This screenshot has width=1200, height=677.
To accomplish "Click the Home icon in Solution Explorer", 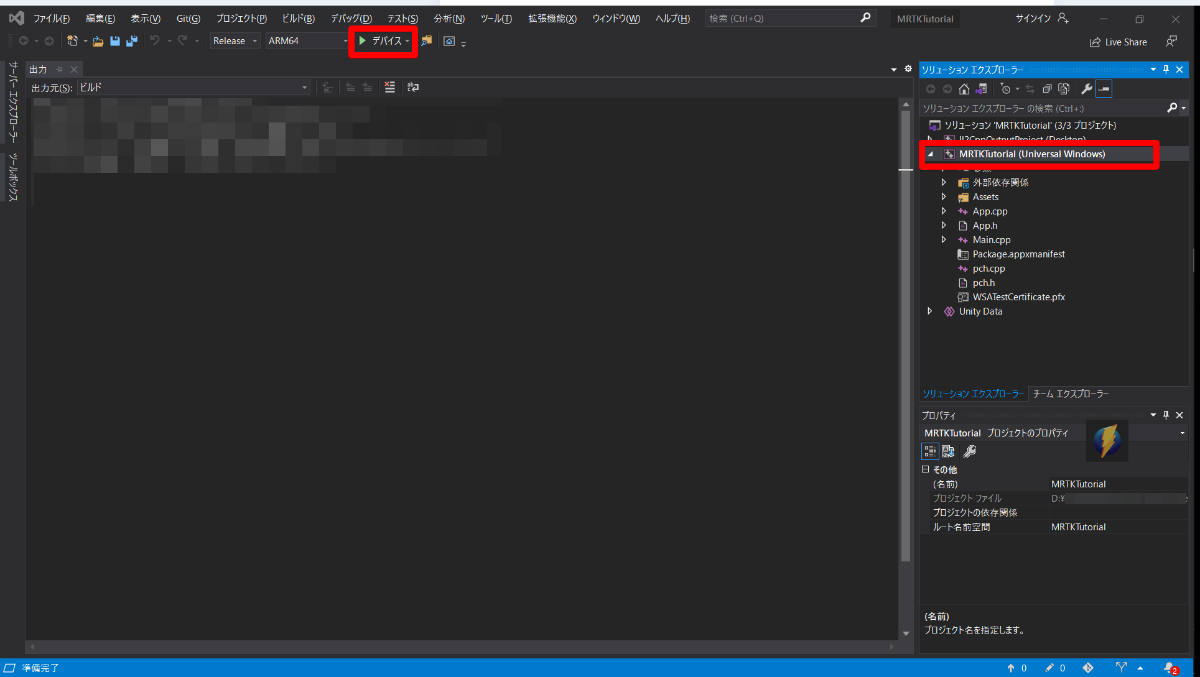I will [x=963, y=89].
